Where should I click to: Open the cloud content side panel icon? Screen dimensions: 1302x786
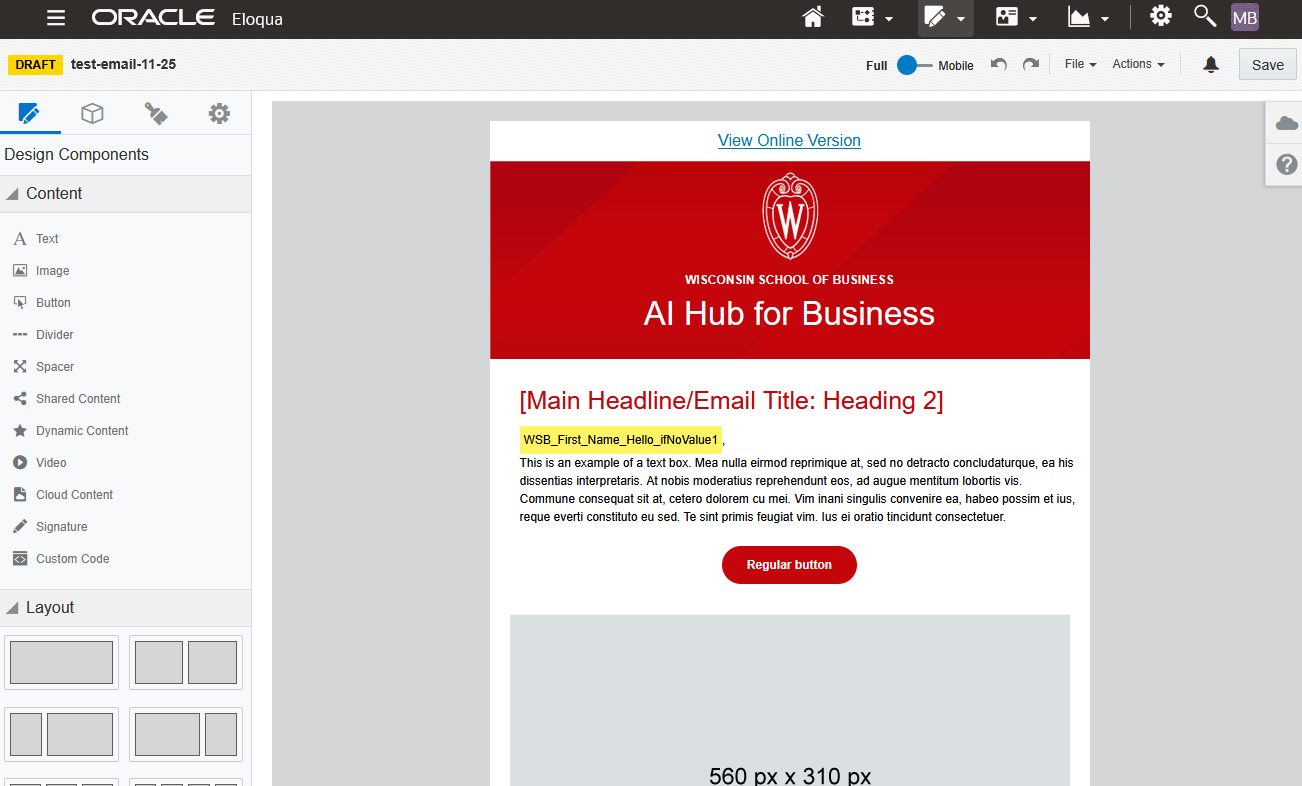tap(1286, 123)
